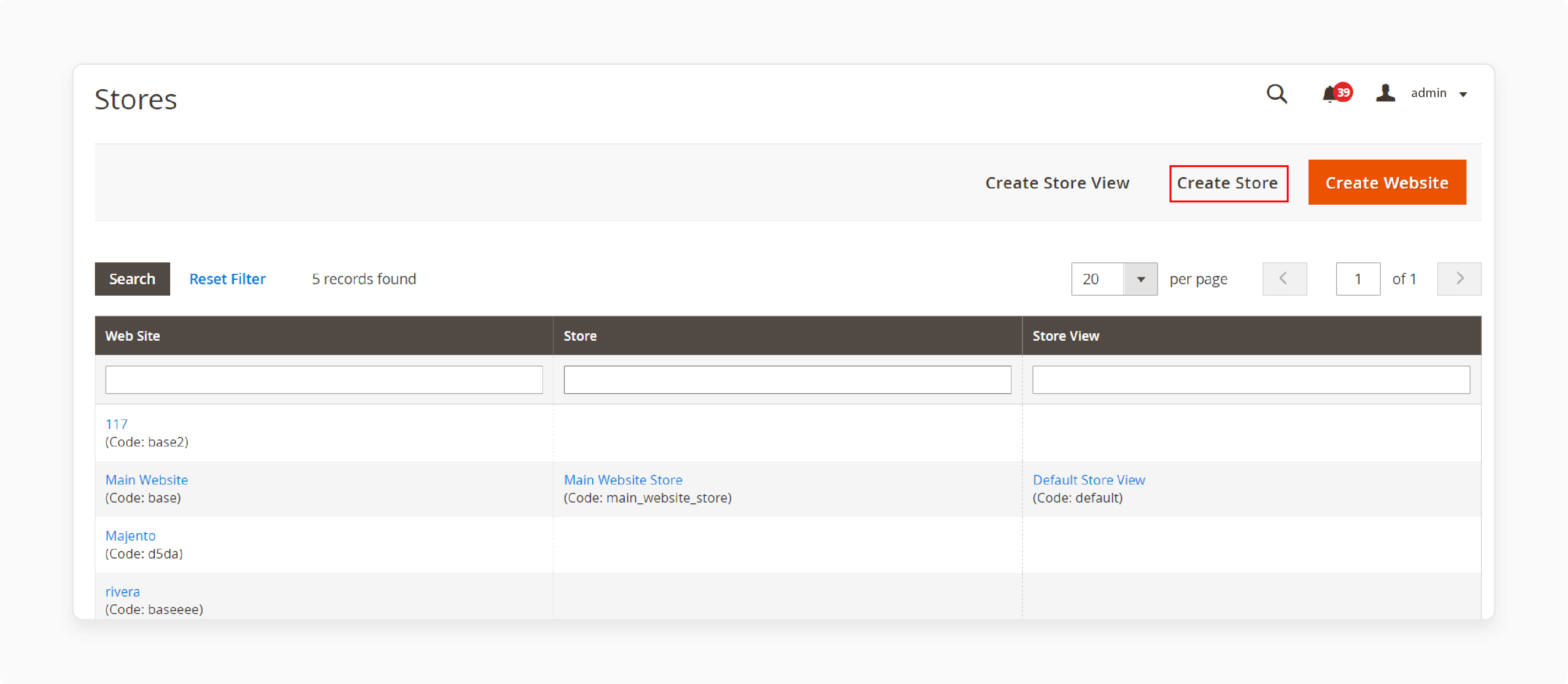
Task: Click the '(Code: default)' text
Action: tap(1078, 498)
